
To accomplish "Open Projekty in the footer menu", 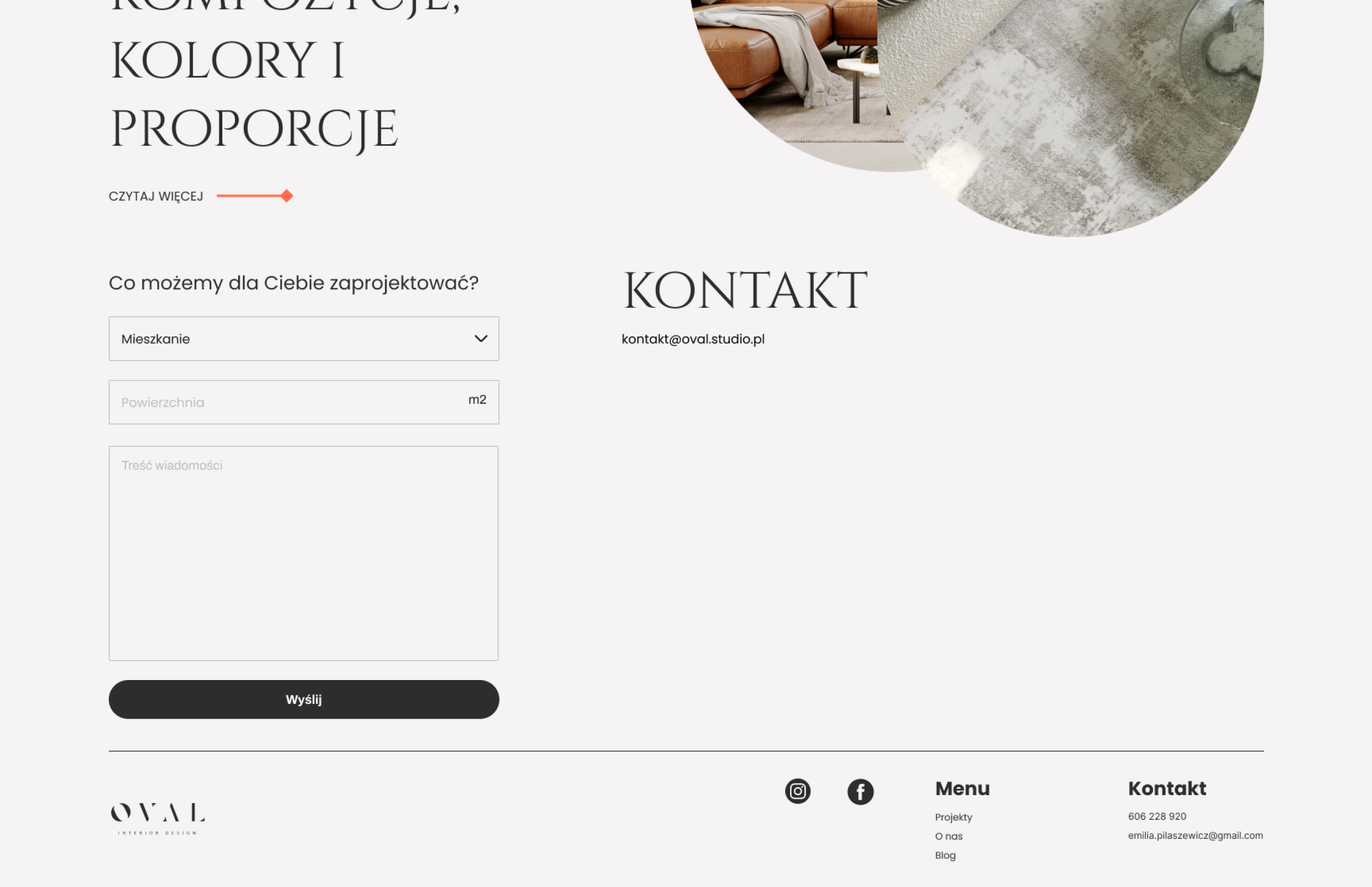I will (953, 817).
